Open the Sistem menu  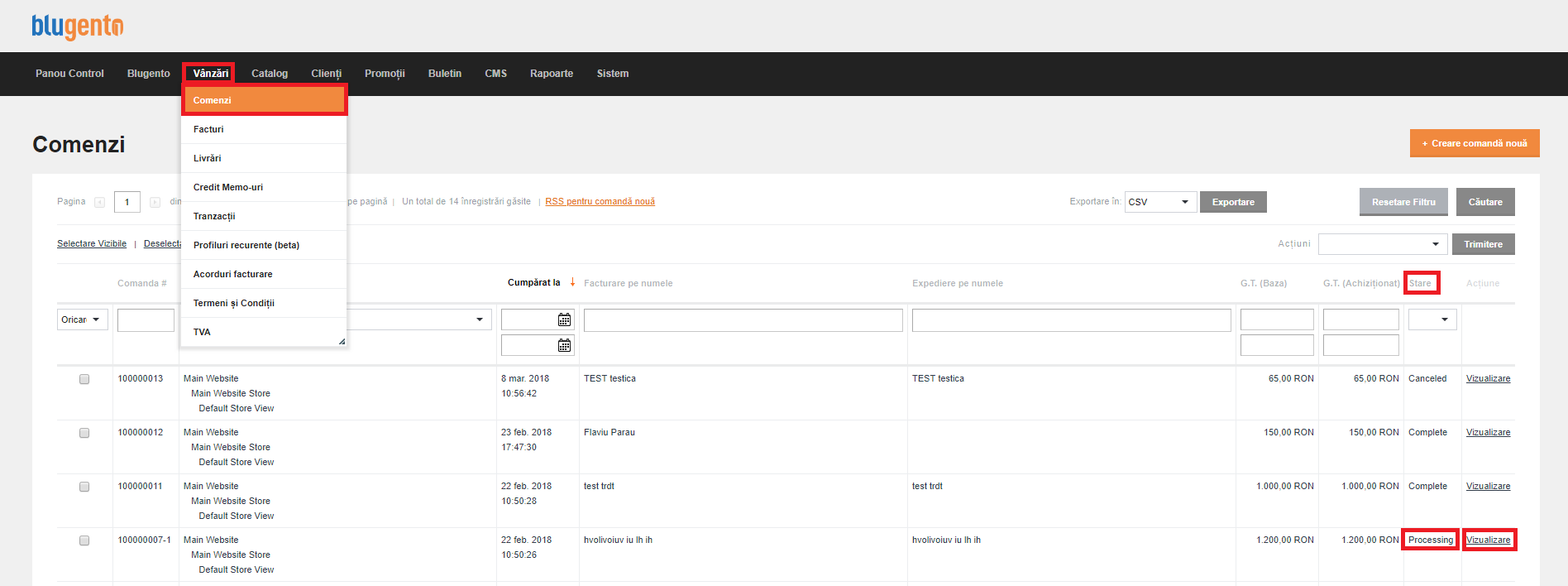coord(613,74)
